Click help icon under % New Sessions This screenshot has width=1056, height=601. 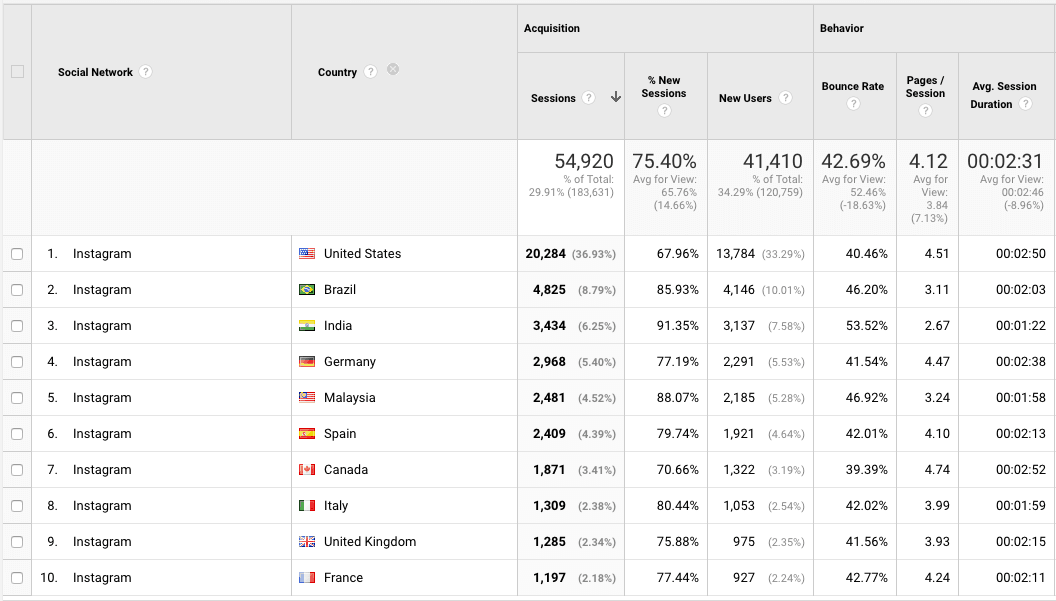click(664, 111)
